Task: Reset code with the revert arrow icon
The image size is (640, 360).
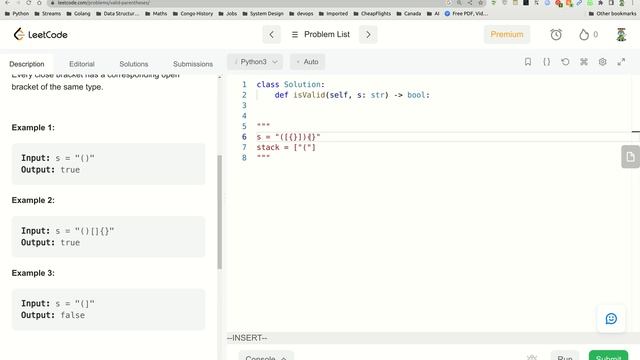Action: 565,62
